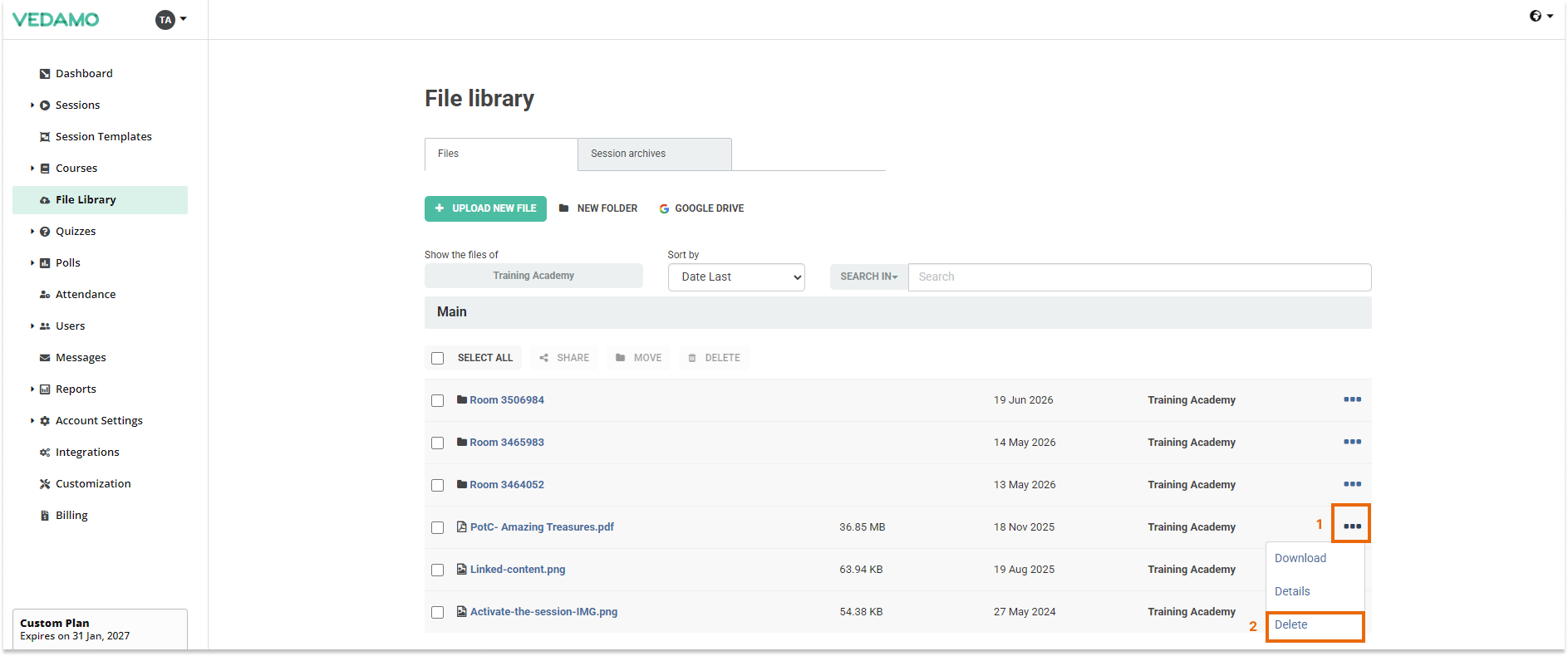The width and height of the screenshot is (1568, 656).
Task: Click the Reports icon
Action: pos(45,389)
